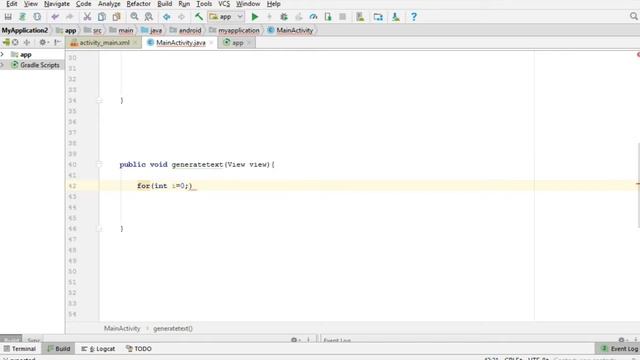This screenshot has height=360, width=640.
Task: Click the java breadcrumb folder
Action: click(151, 30)
